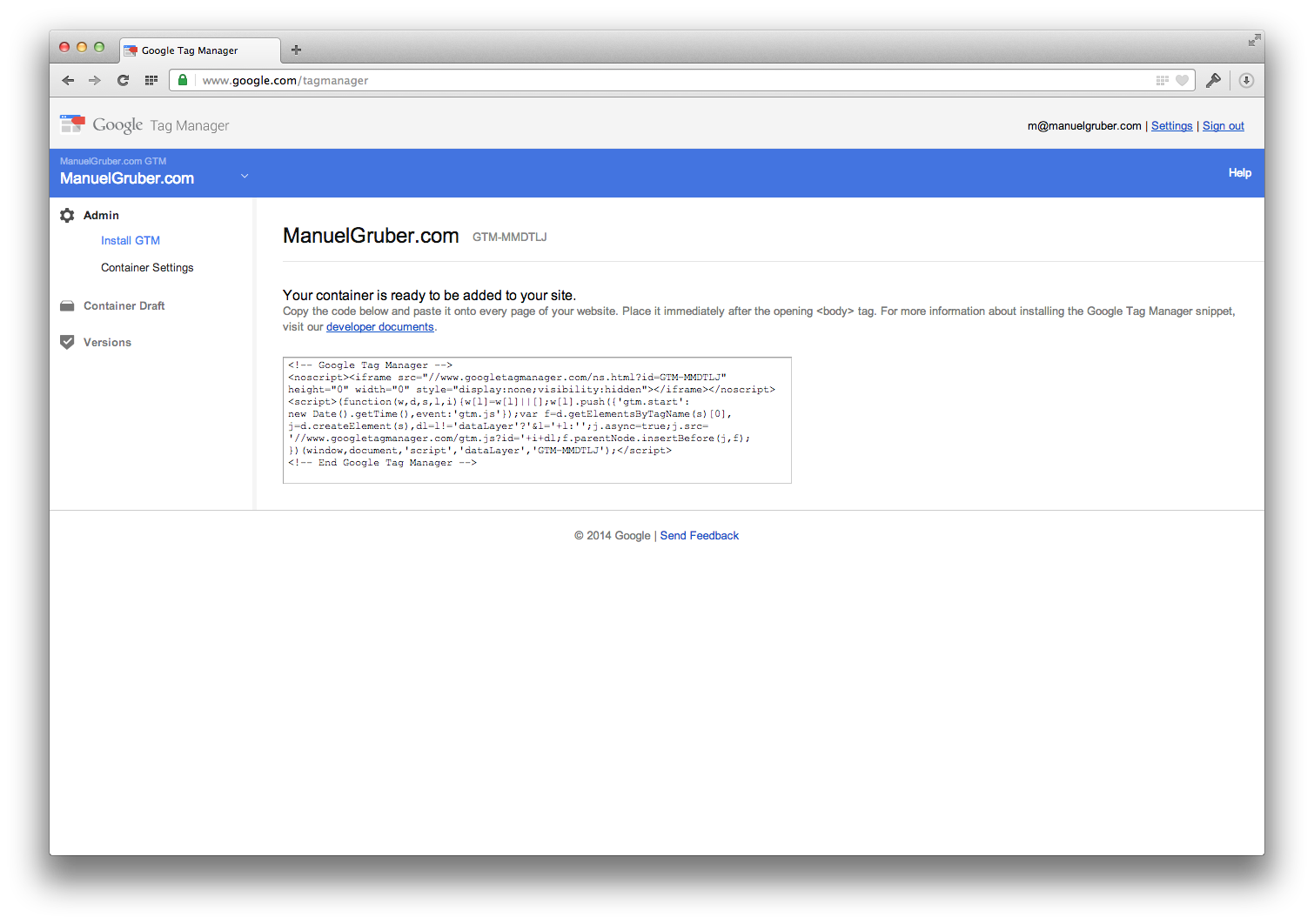The height and width of the screenshot is (924, 1314).
Task: Click the Sign out link
Action: pos(1223,125)
